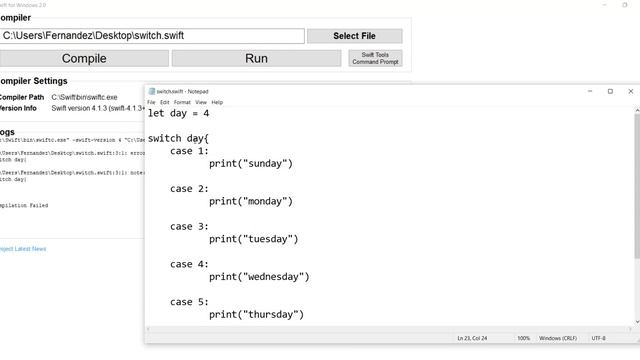Click the Compile button
Viewport: 640px width, 360px height.
coord(84,58)
